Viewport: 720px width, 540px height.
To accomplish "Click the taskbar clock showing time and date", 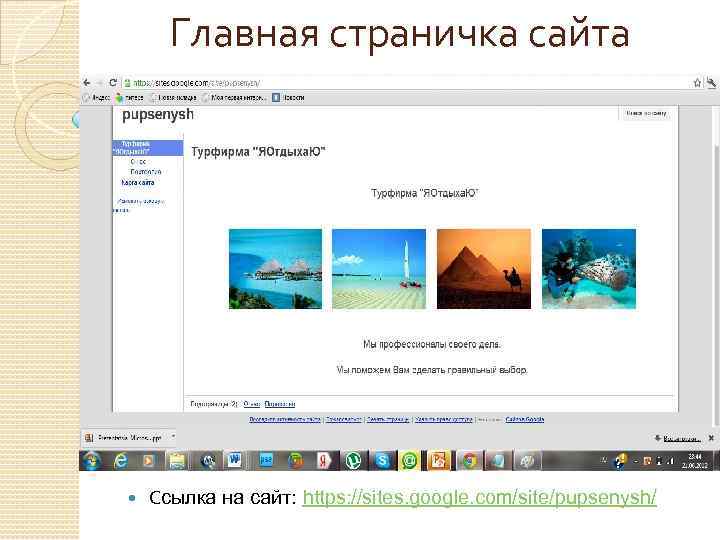I will click(x=694, y=461).
